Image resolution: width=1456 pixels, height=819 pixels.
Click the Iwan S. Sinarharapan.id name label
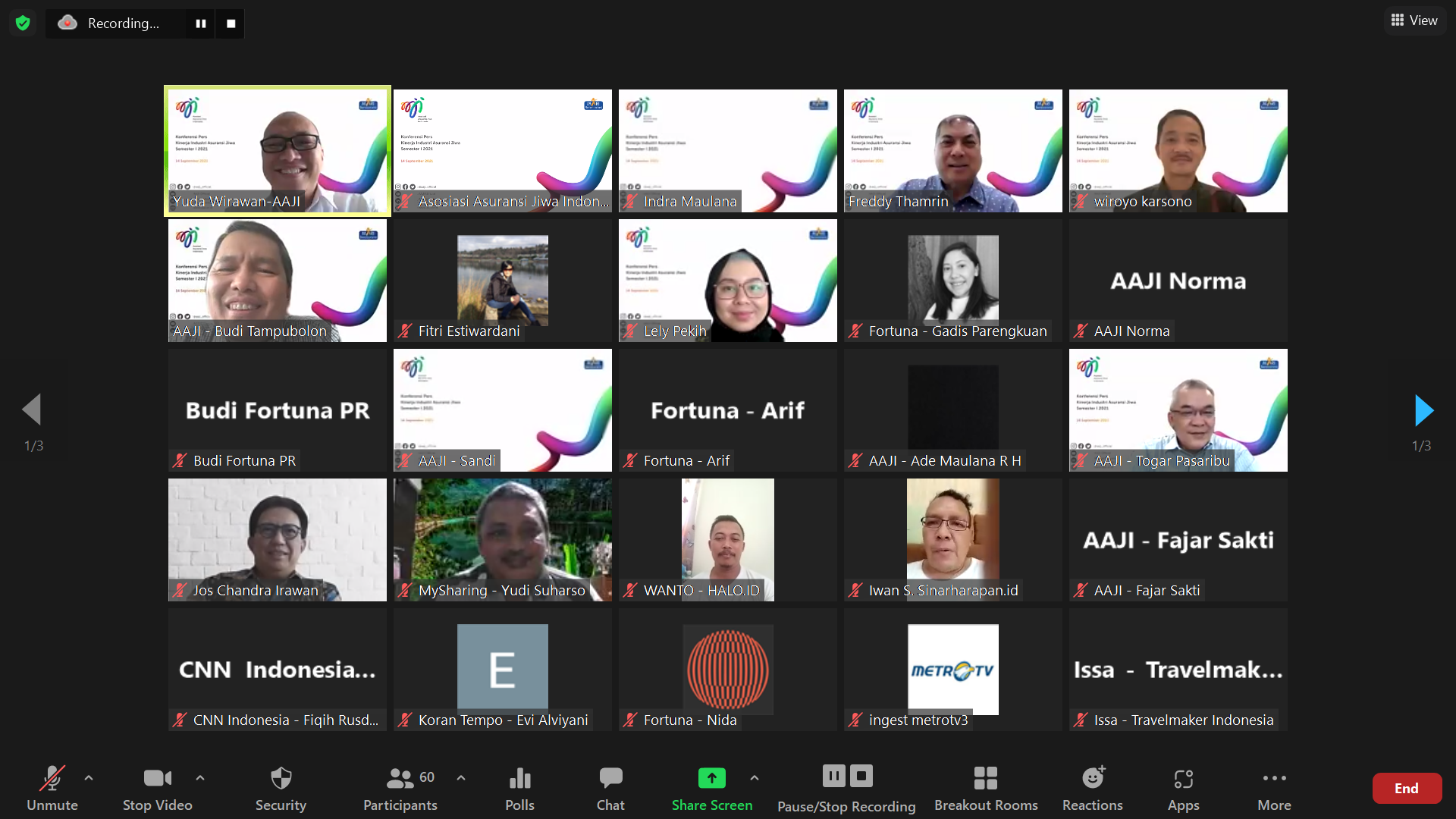[943, 590]
